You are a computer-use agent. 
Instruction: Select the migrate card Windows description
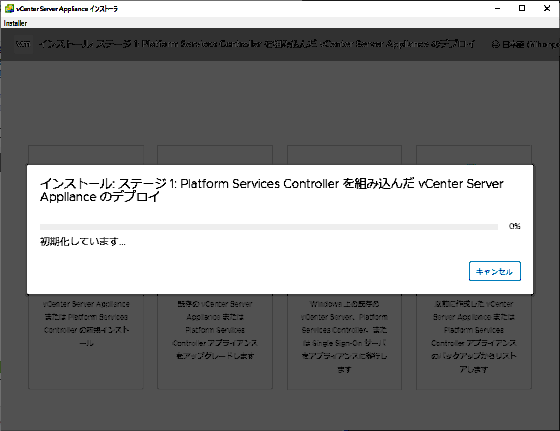click(x=344, y=336)
